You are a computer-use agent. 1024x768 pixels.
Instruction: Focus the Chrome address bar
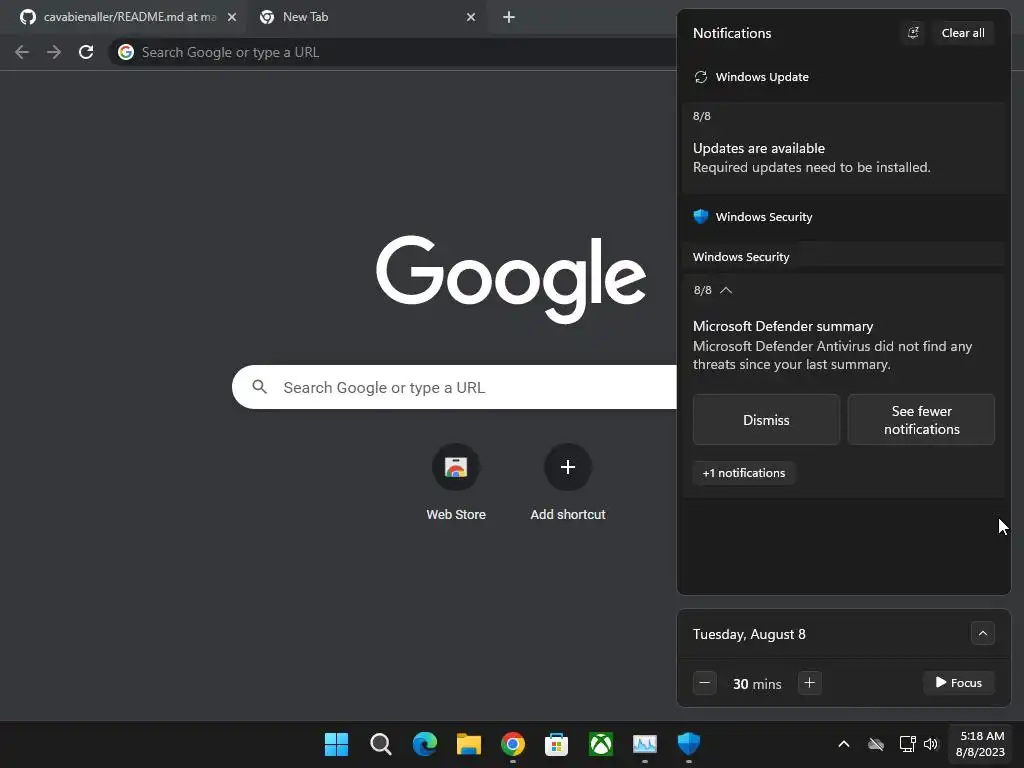point(393,52)
